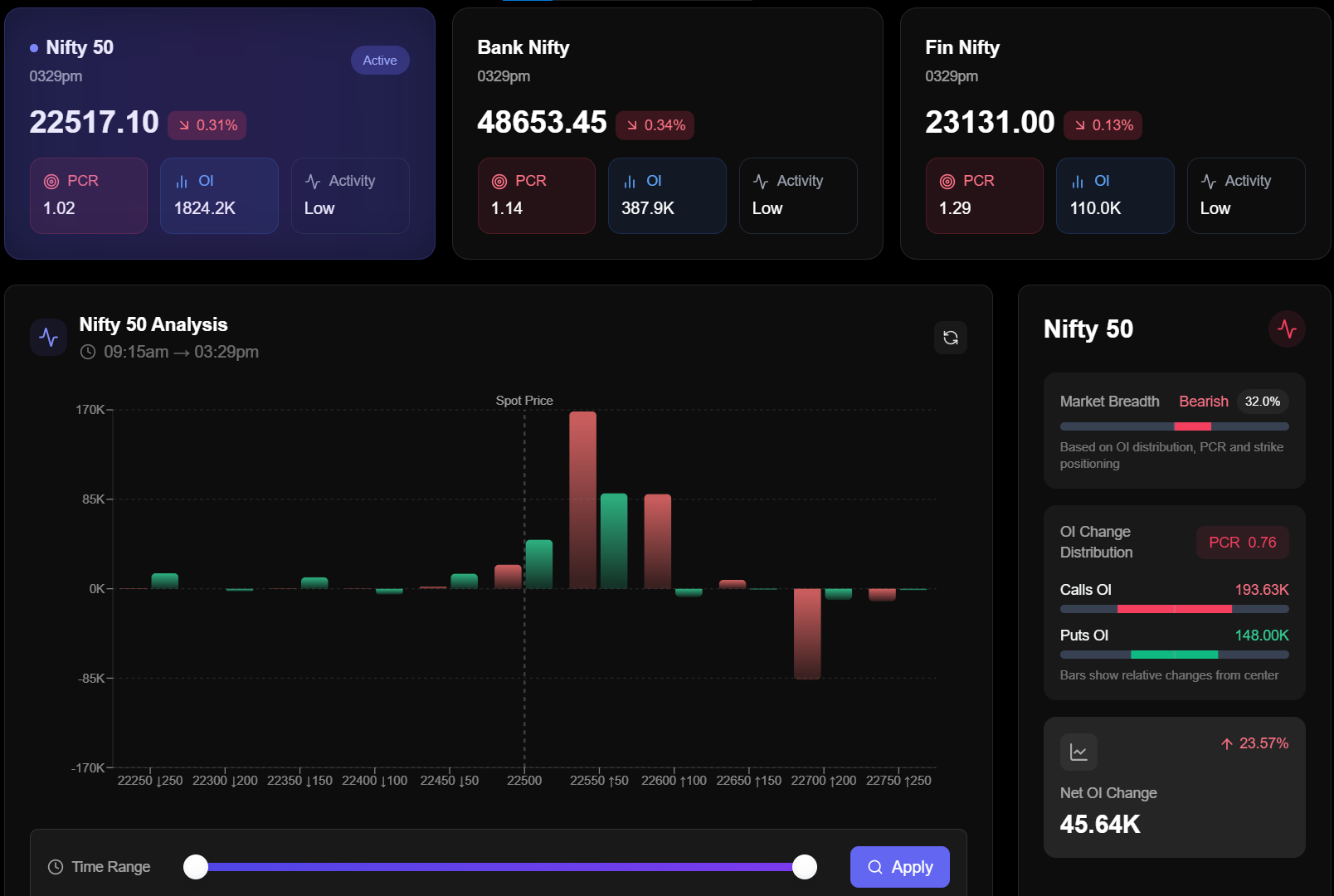Click the OI bars icon in Fin Nifty card
Screen dimensions: 1334x896
coord(1078,182)
